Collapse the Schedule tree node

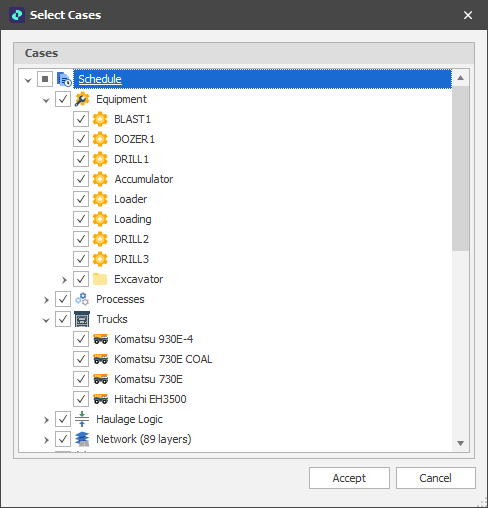pyautogui.click(x=28, y=80)
